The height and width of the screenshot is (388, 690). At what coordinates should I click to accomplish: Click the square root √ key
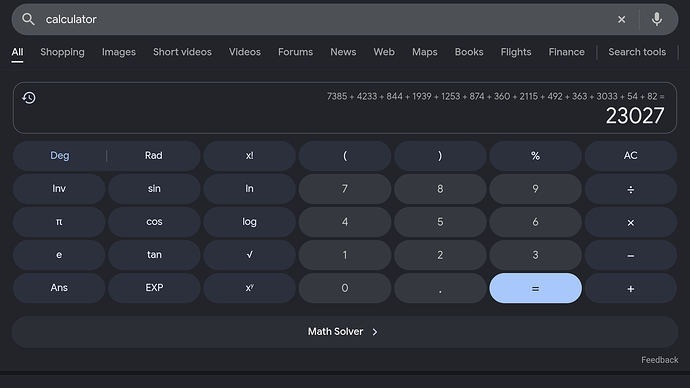click(250, 255)
